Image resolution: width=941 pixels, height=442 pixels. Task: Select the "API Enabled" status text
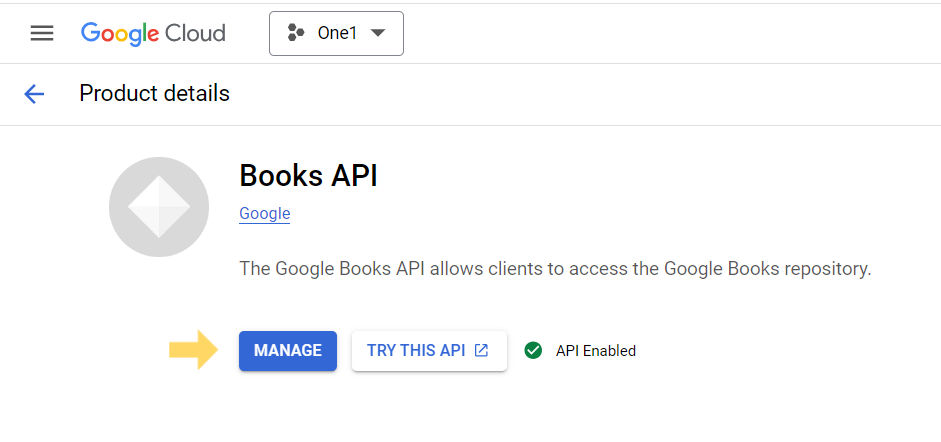pyautogui.click(x=595, y=351)
